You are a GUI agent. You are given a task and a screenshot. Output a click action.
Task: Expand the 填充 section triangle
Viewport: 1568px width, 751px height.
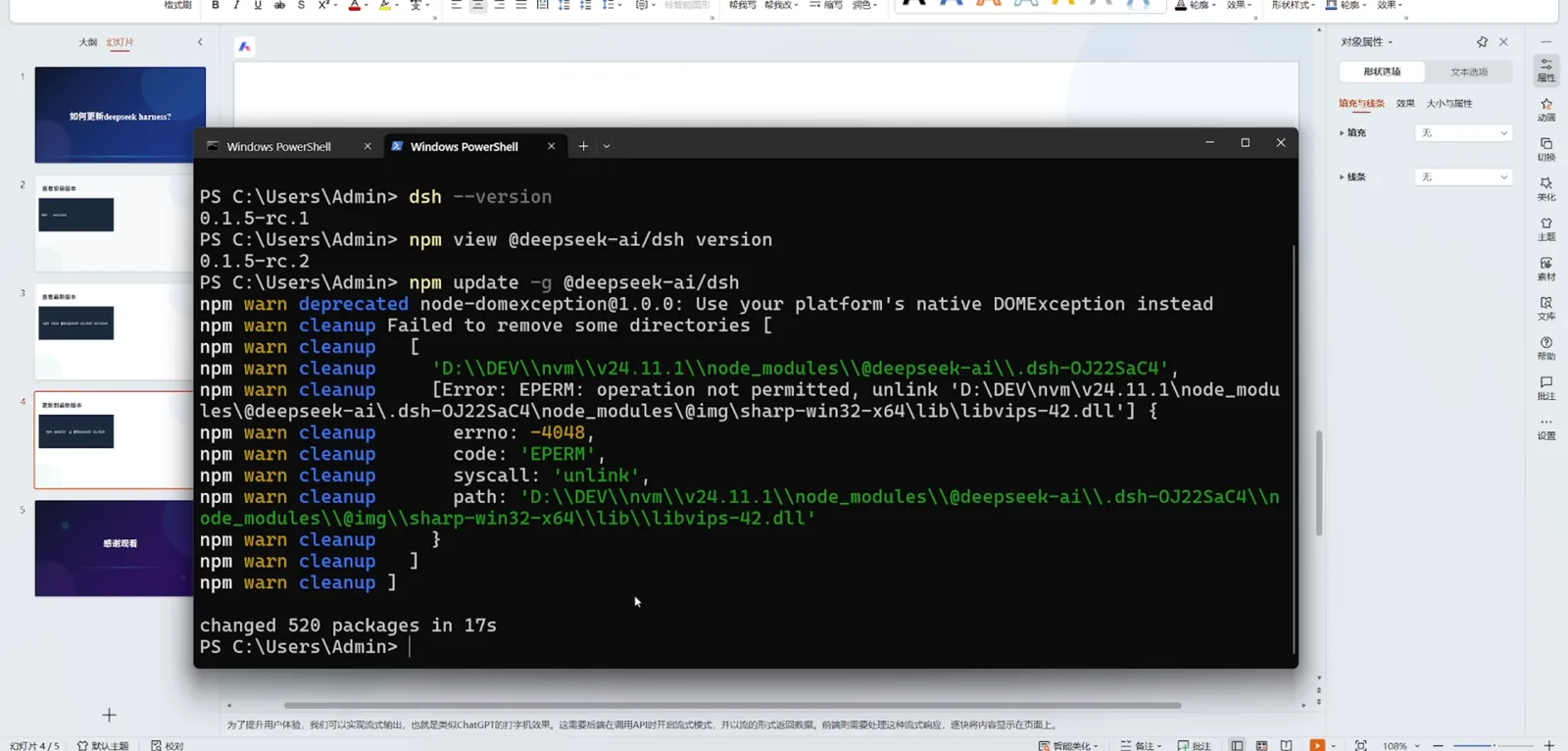pos(1342,132)
